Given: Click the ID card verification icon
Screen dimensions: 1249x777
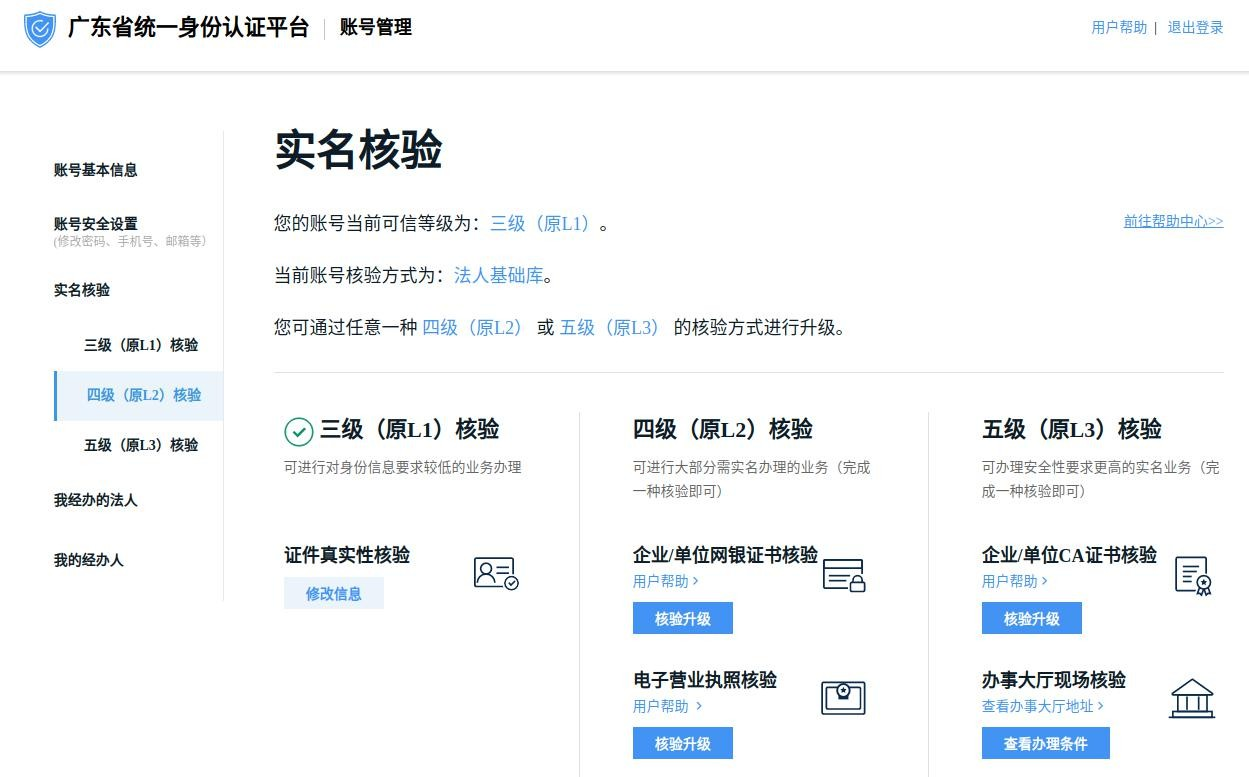Looking at the screenshot, I should tap(495, 573).
